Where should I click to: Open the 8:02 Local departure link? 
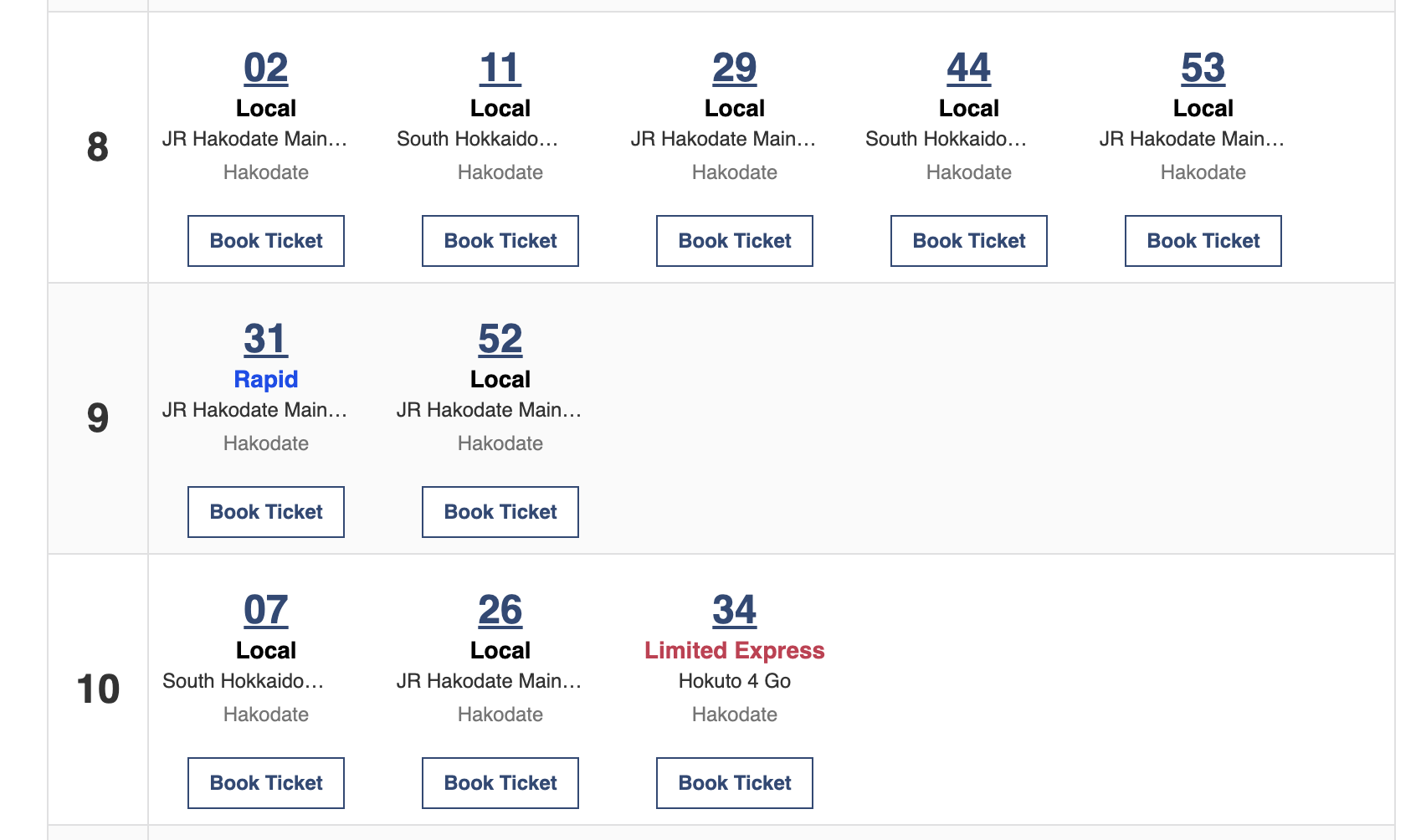[x=266, y=69]
